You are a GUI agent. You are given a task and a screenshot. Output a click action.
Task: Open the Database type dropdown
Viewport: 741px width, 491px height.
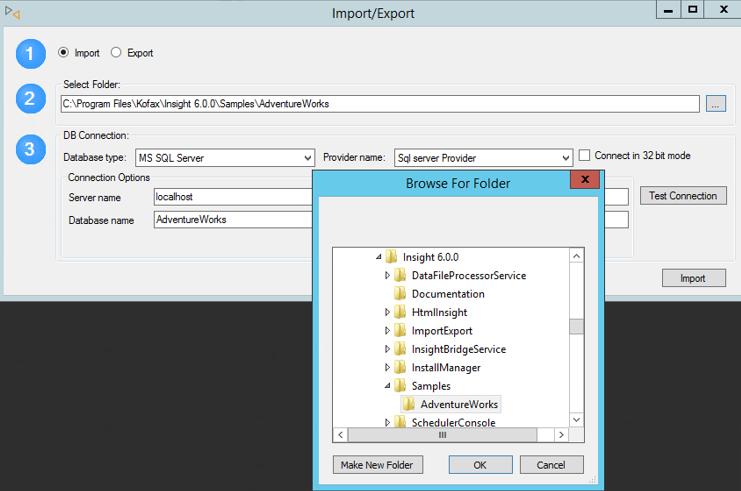point(225,158)
